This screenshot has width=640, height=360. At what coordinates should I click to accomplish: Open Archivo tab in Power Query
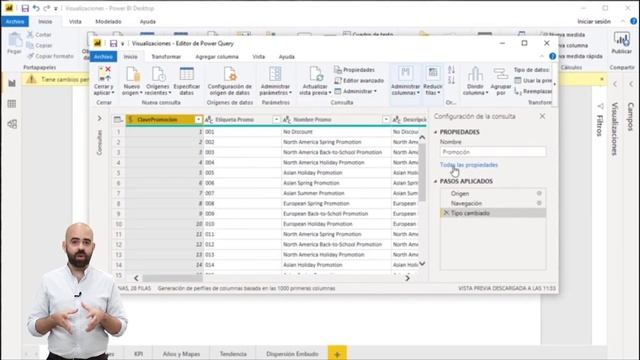coord(103,57)
